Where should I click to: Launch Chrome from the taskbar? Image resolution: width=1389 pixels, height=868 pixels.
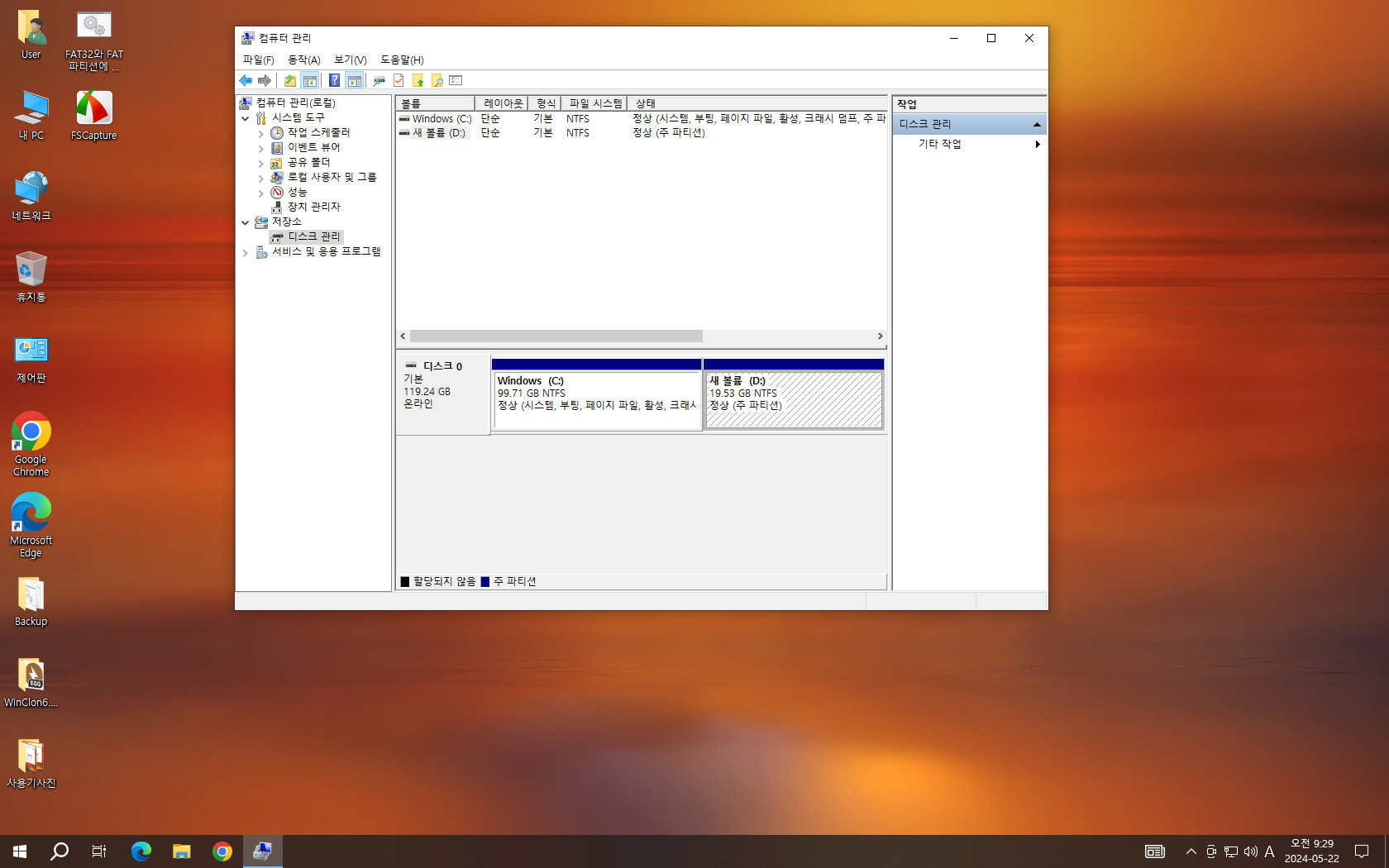pyautogui.click(x=222, y=851)
